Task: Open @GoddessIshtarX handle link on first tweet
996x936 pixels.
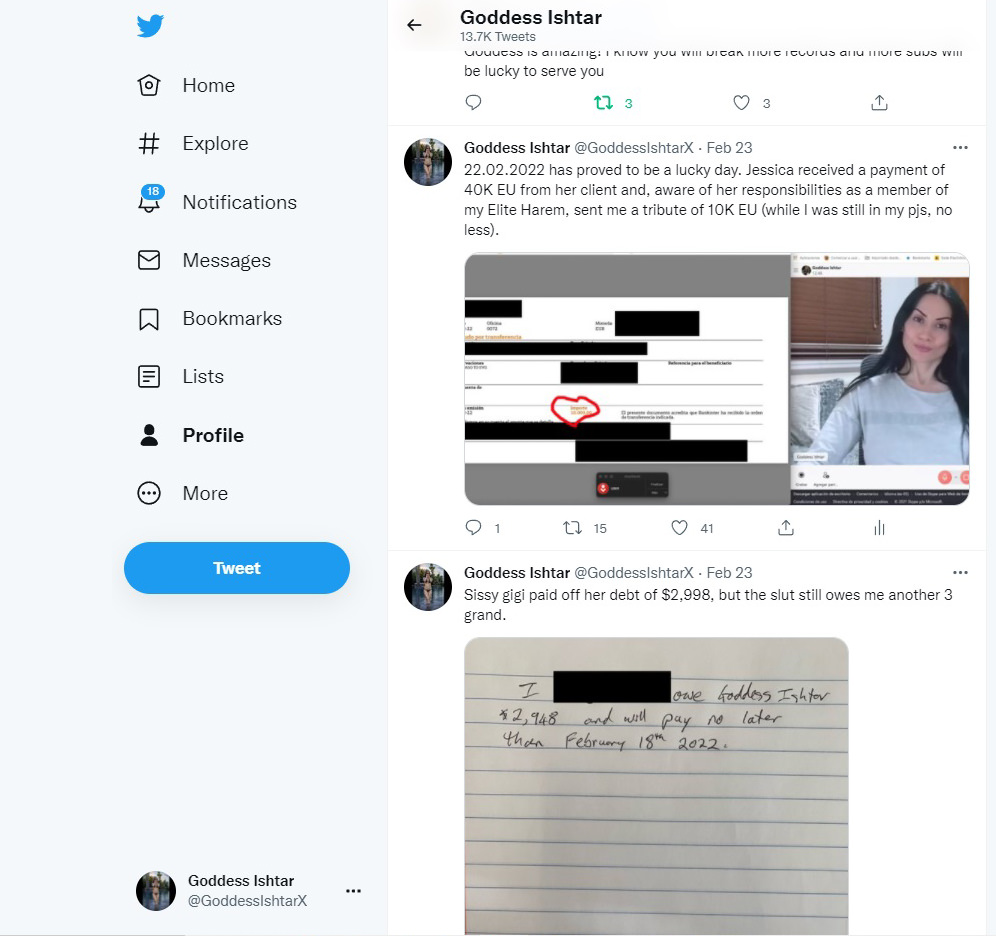Action: [x=634, y=148]
